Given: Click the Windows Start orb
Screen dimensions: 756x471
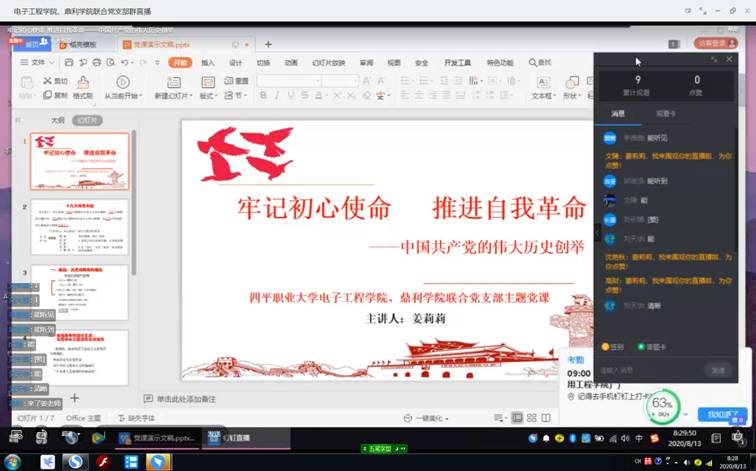Looking at the screenshot, I should pos(13,461).
